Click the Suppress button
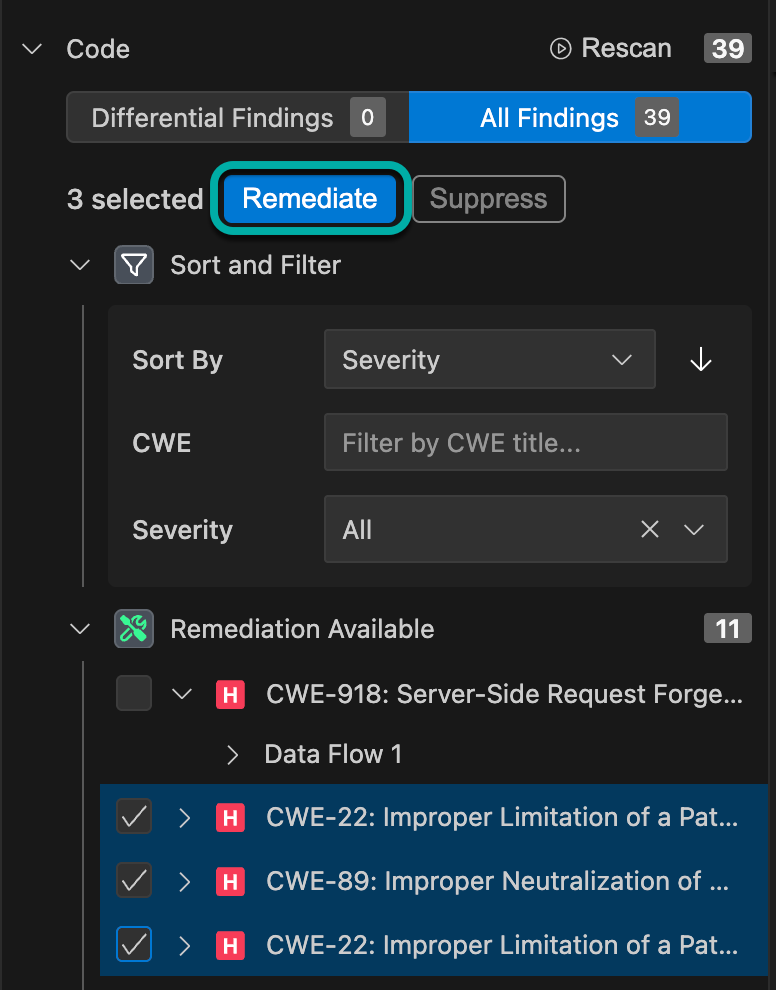This screenshot has width=776, height=990. [x=488, y=199]
